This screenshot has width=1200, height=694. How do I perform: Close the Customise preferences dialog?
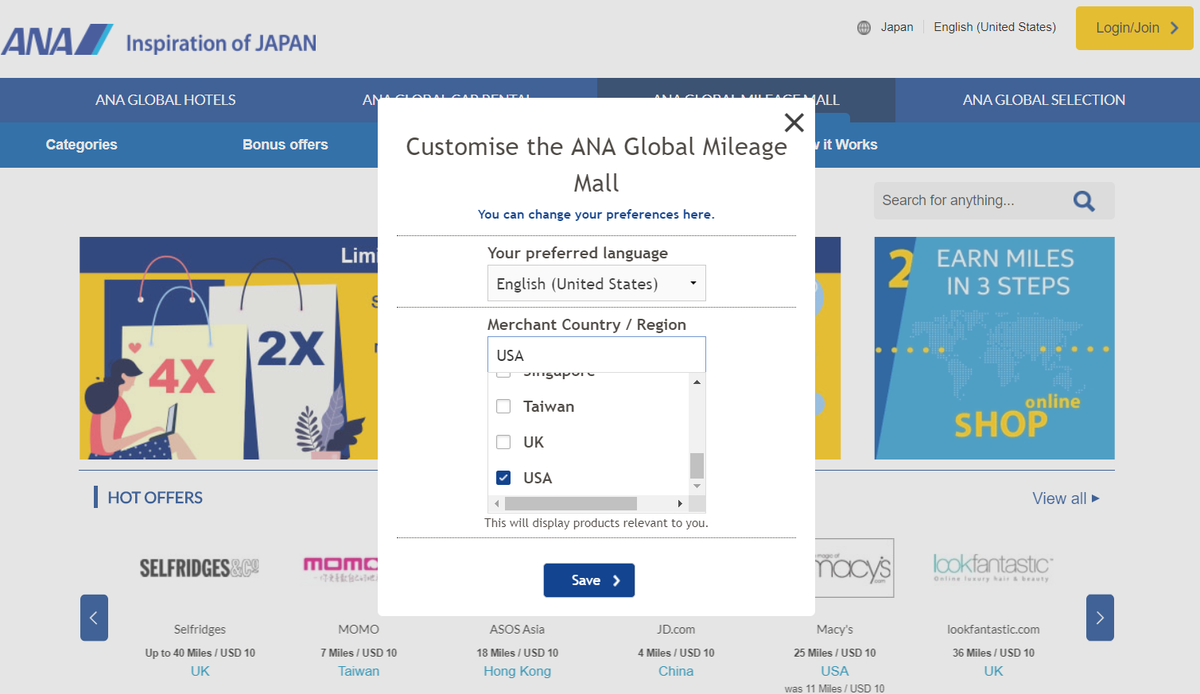794,123
